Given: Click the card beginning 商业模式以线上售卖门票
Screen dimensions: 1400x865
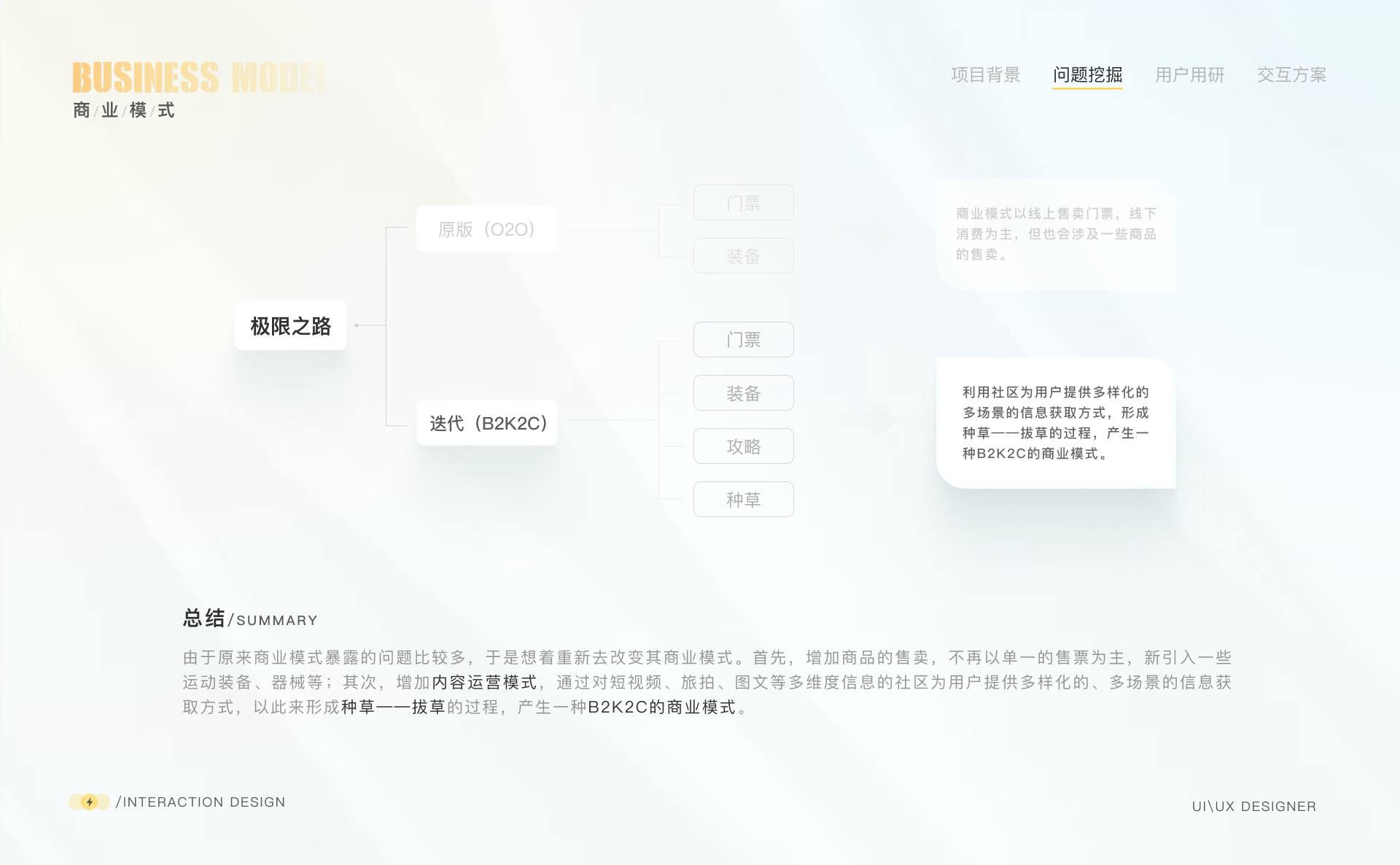Looking at the screenshot, I should point(1056,234).
